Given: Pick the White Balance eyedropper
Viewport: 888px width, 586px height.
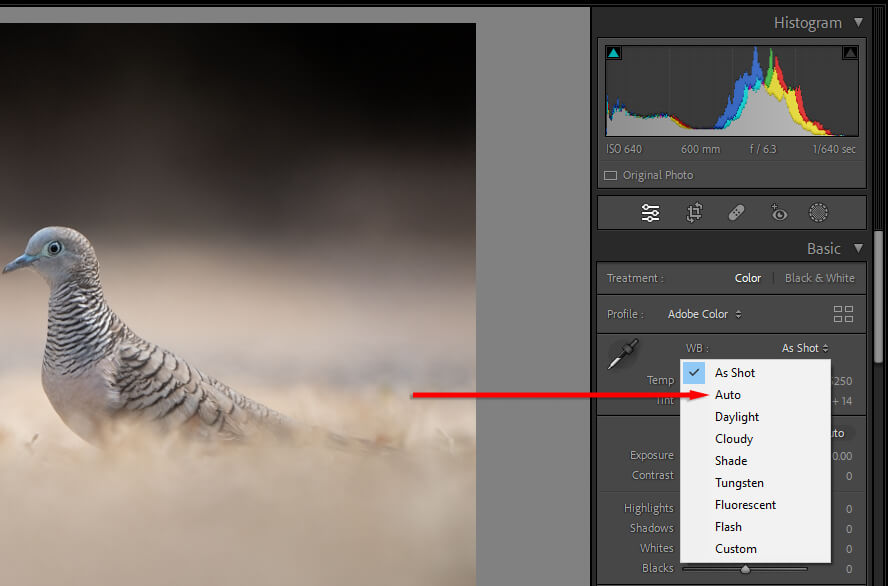Looking at the screenshot, I should (624, 354).
